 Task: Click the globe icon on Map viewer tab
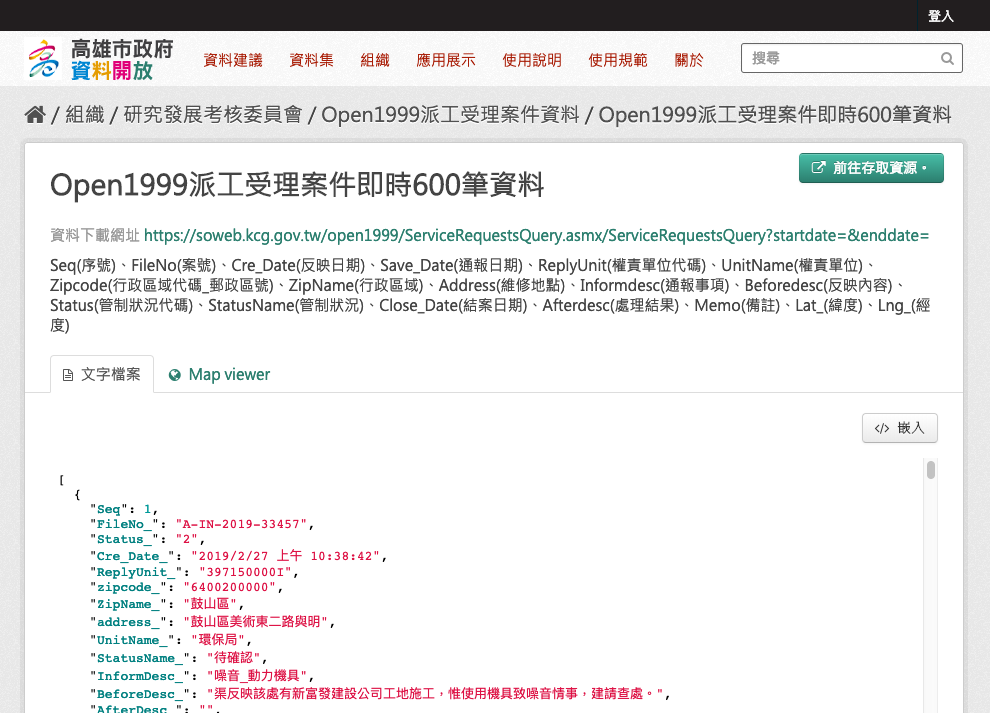coord(175,375)
